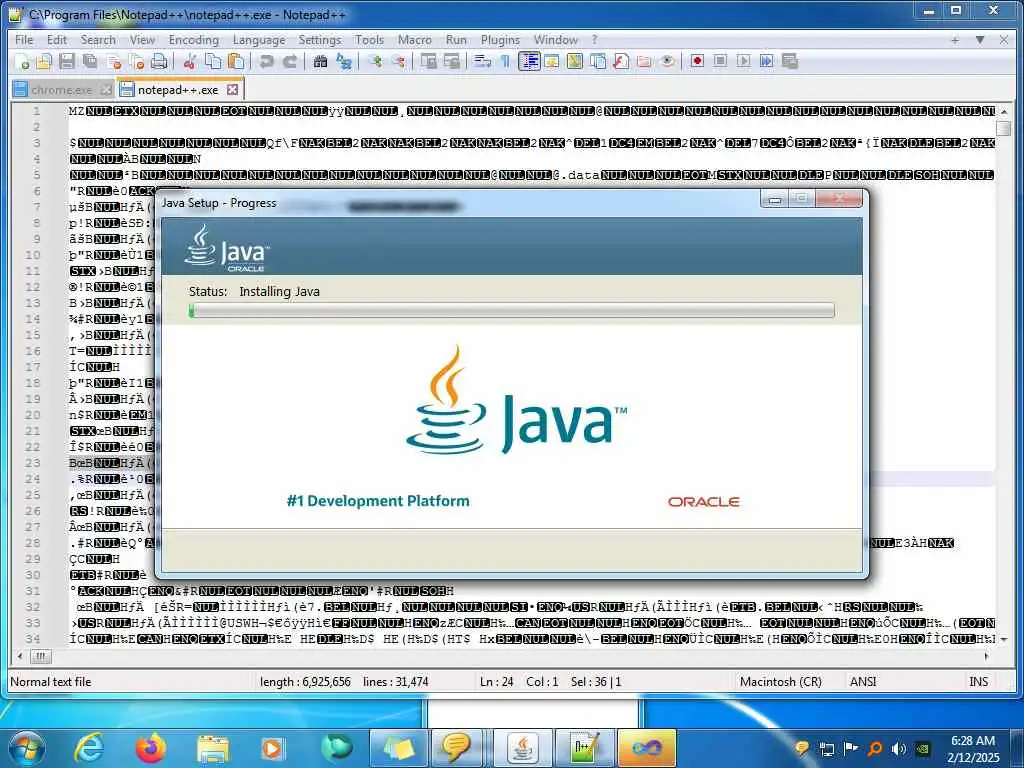
Task: Click the Cut scissors icon
Action: pos(190,61)
